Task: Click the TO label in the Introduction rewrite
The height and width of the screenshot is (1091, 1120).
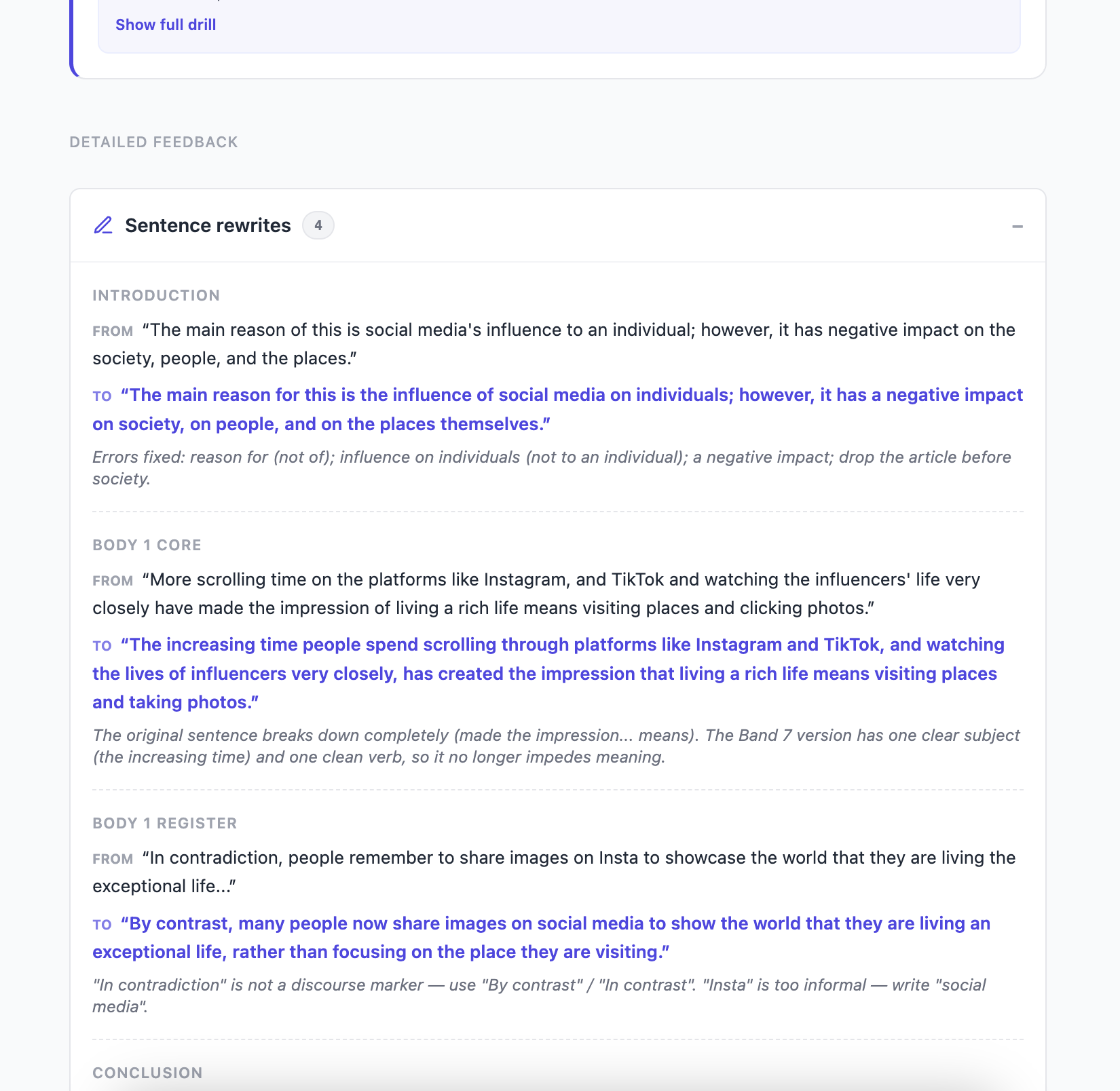Action: point(102,396)
